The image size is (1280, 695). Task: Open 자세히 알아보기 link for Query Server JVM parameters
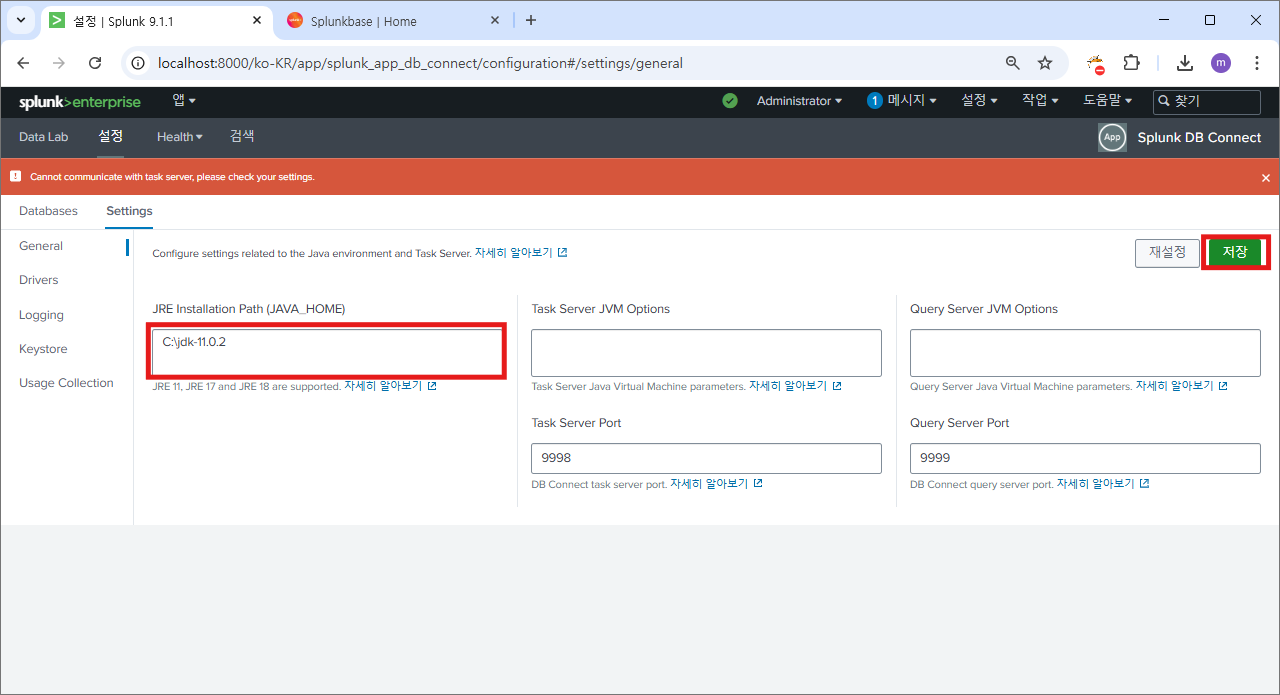tap(1181, 386)
